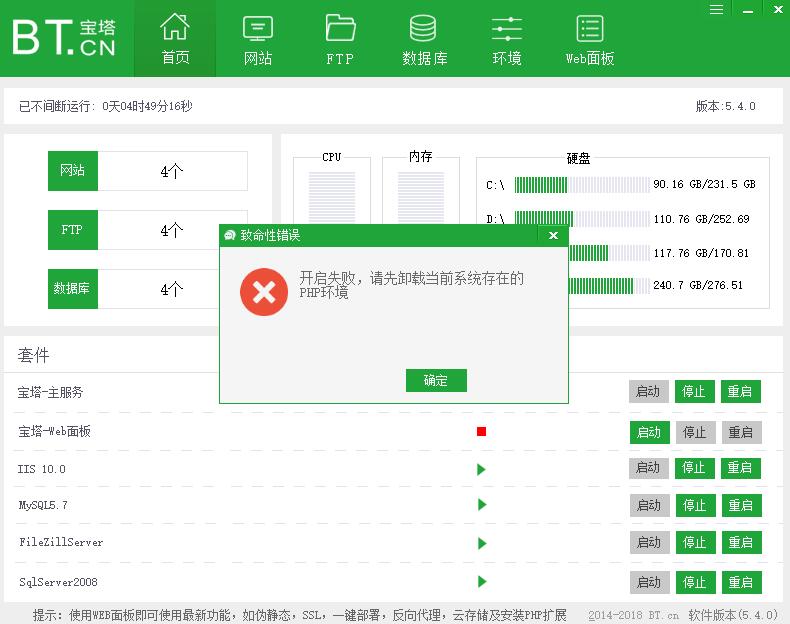Select the 宝塔-主服务 row label
The image size is (790, 624).
click(x=50, y=392)
